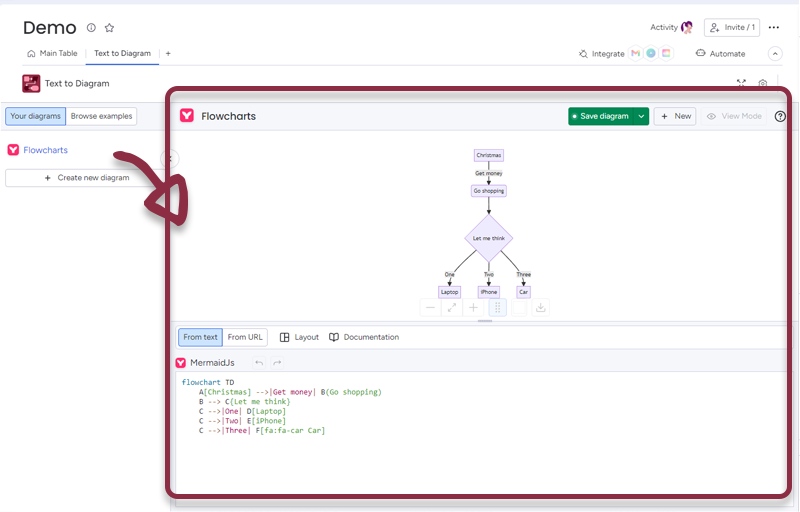Select the From text input option
800x512 pixels.
pyautogui.click(x=200, y=337)
